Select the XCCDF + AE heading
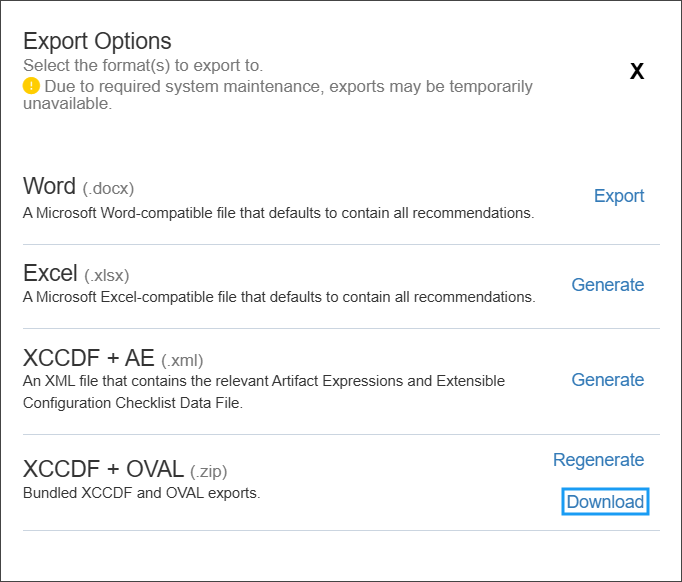This screenshot has height=582, width=682. point(88,359)
